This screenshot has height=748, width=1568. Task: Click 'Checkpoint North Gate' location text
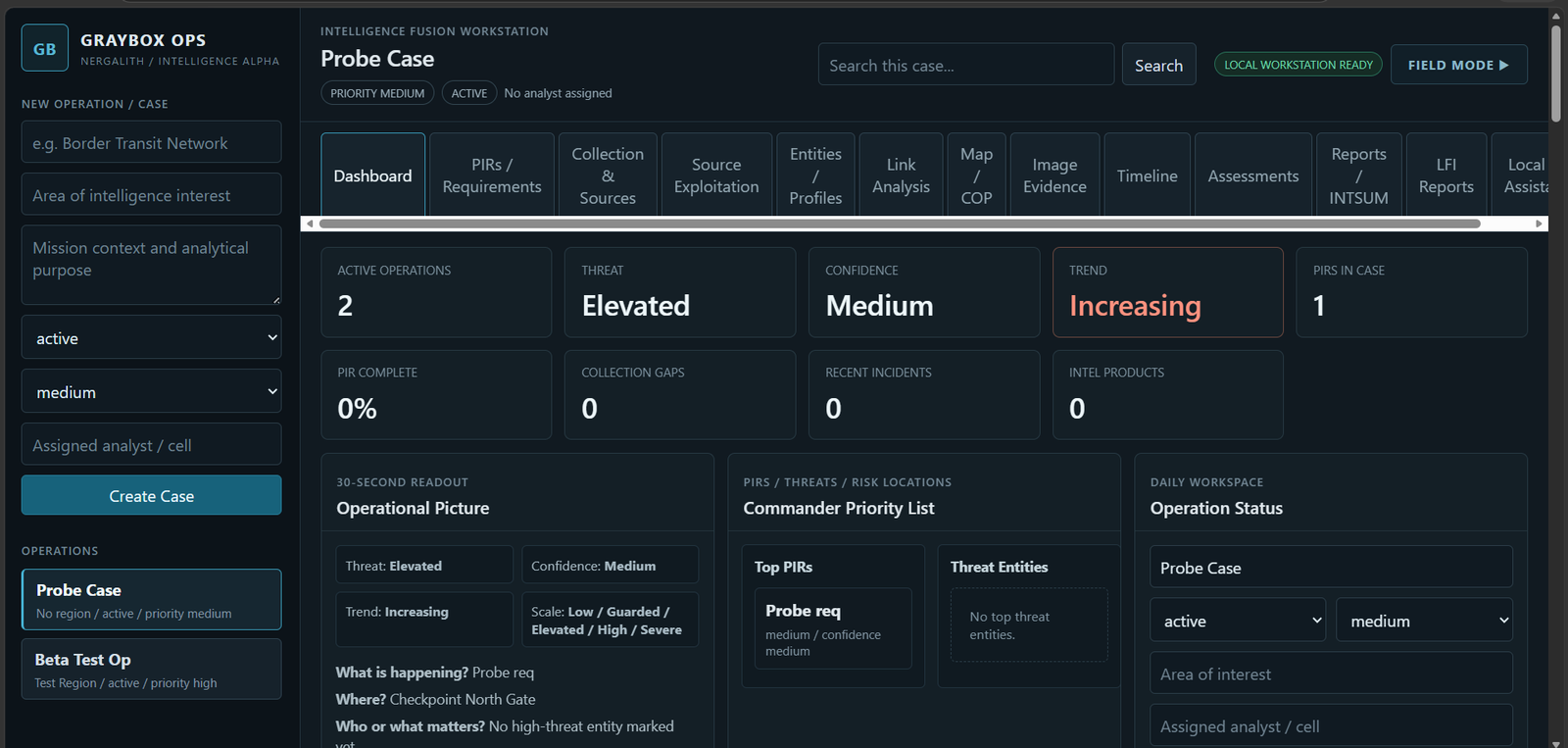coord(463,699)
